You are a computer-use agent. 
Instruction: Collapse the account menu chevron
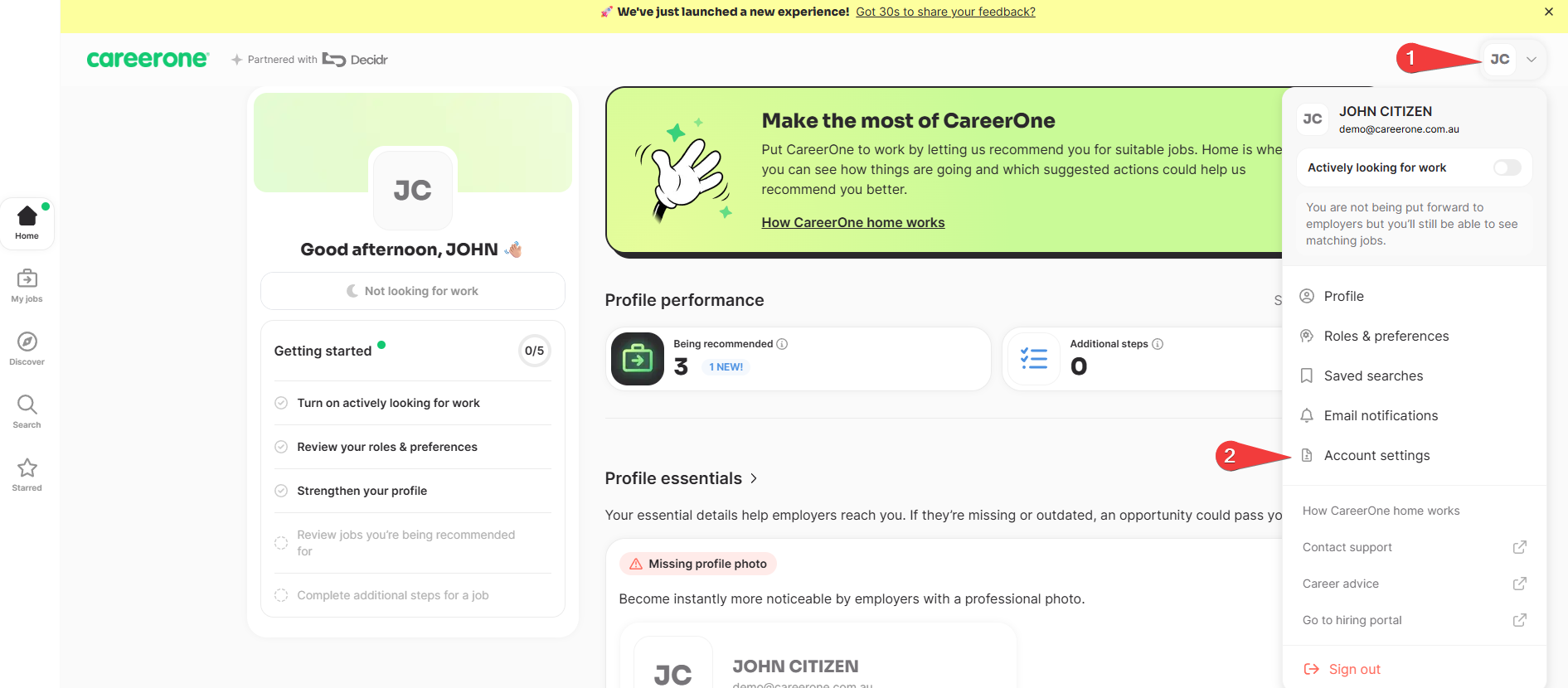point(1532,60)
